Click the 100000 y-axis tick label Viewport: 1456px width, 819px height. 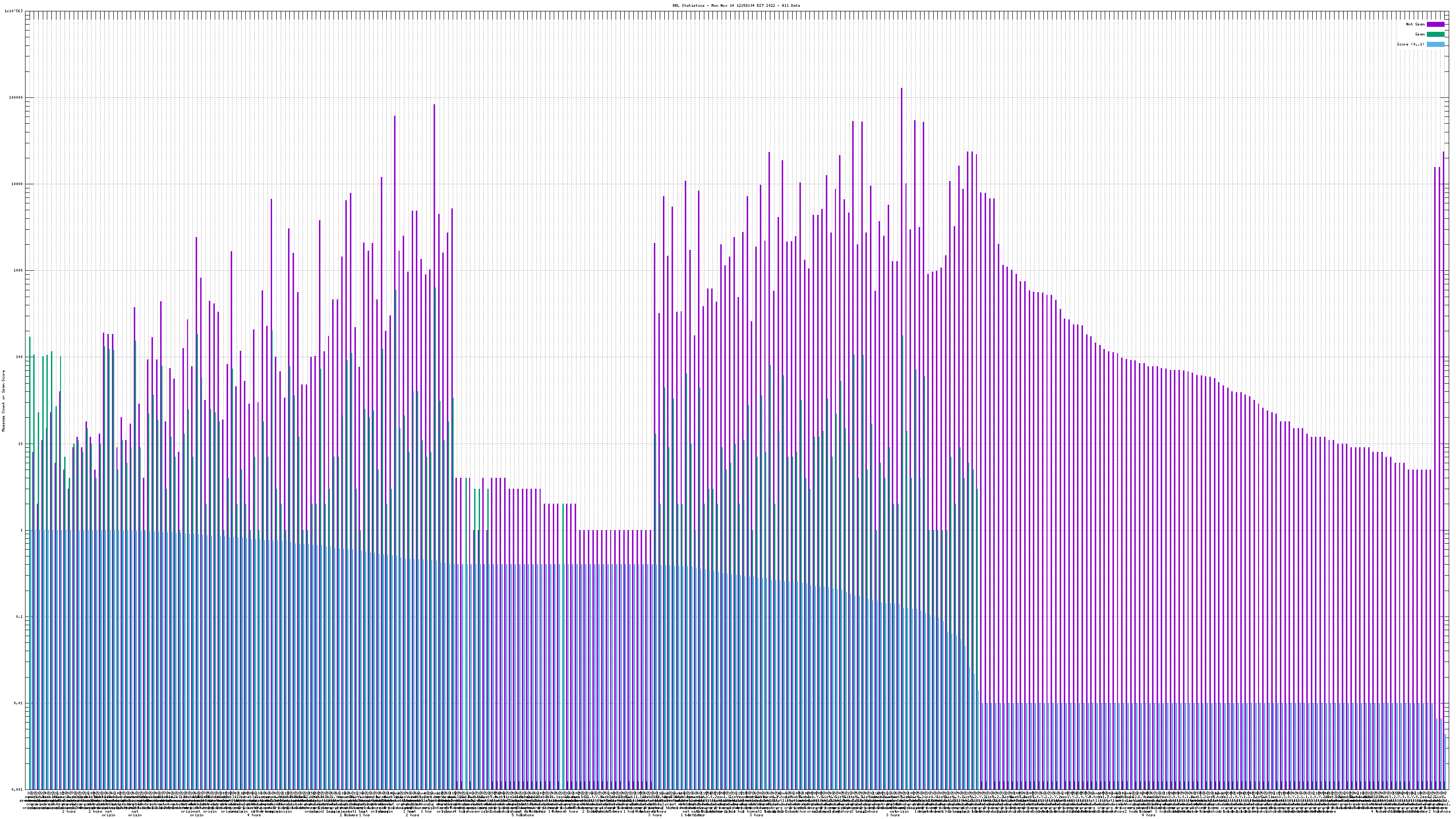pos(16,97)
